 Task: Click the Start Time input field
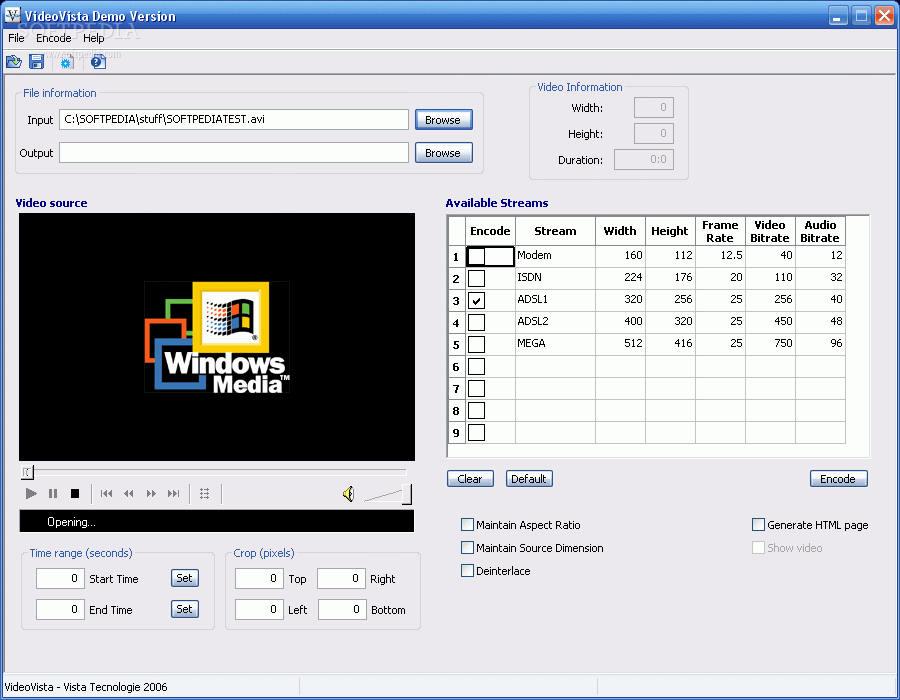60,578
